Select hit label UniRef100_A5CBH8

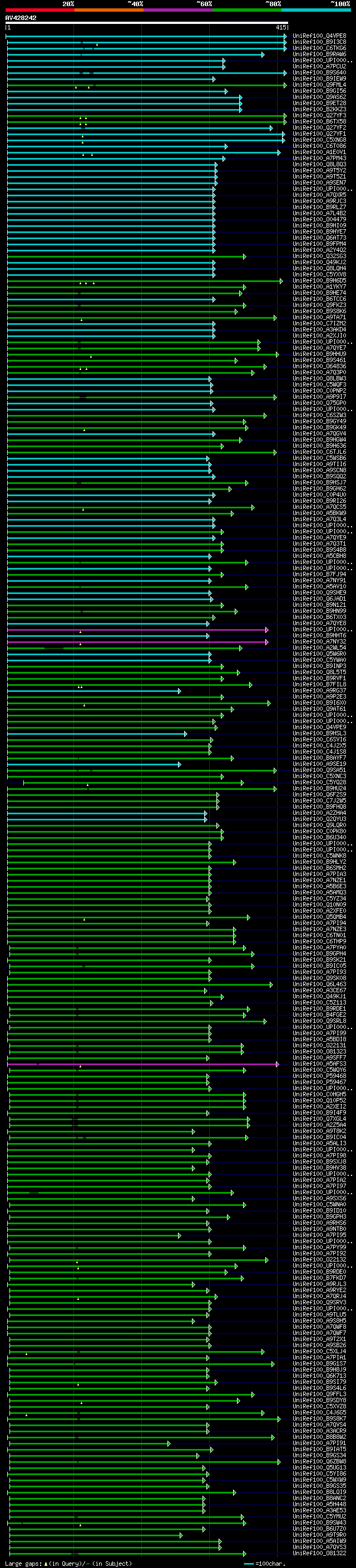tap(319, 556)
